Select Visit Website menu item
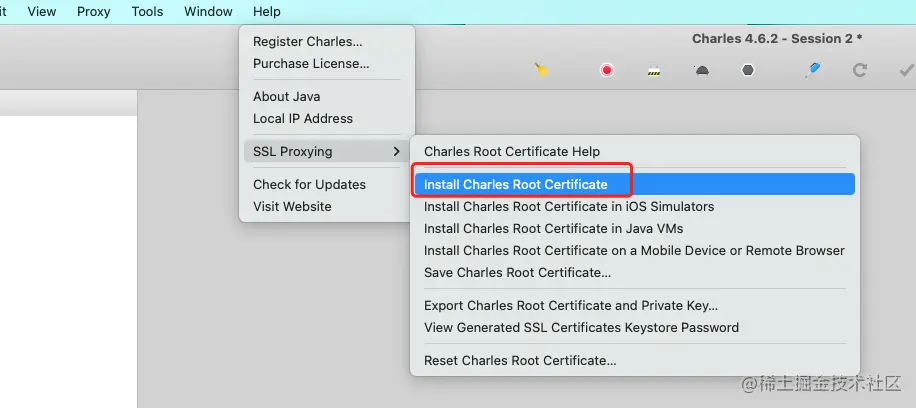916x408 pixels. click(327, 206)
